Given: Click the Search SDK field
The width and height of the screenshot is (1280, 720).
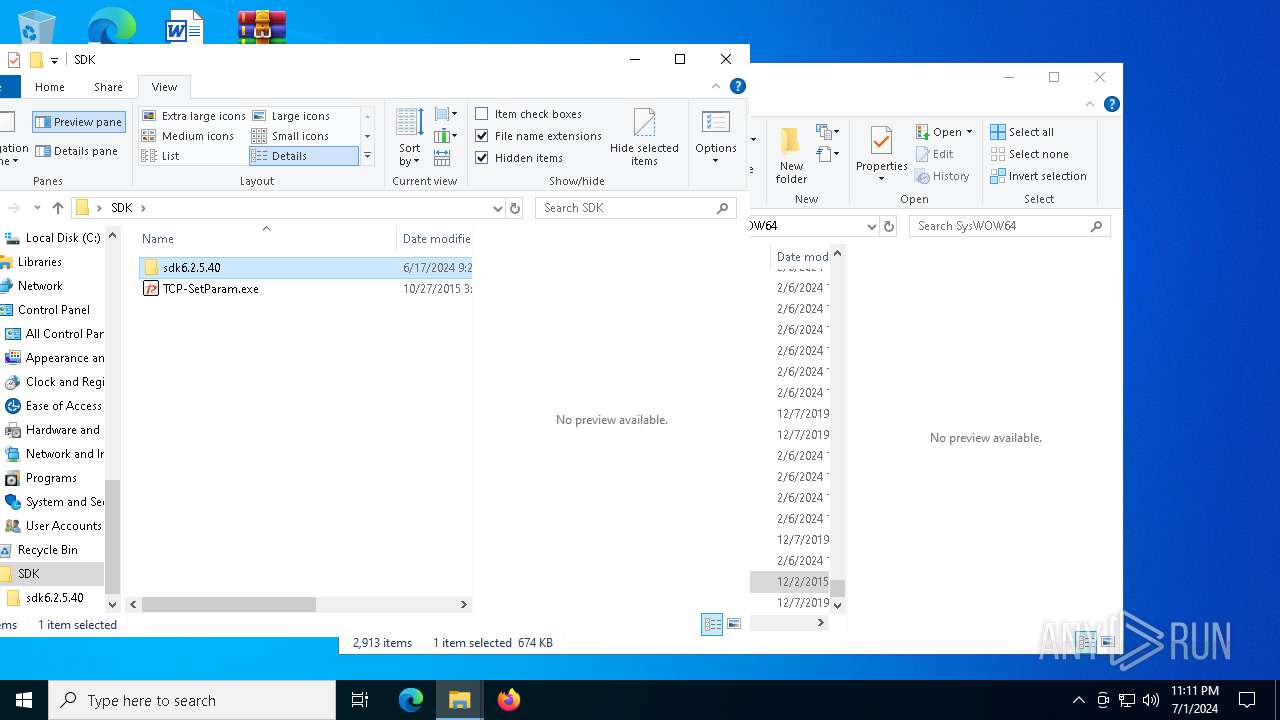Looking at the screenshot, I should coord(635,208).
